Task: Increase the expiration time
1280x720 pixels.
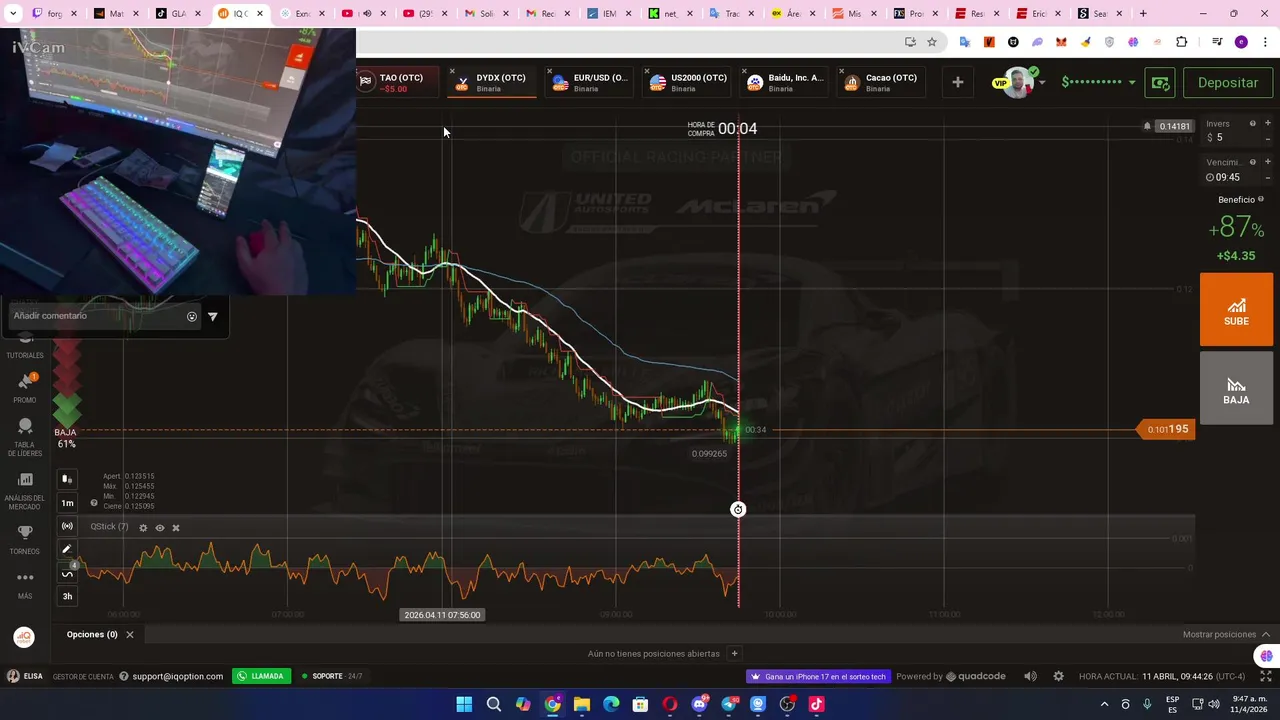Action: pos(1268,162)
